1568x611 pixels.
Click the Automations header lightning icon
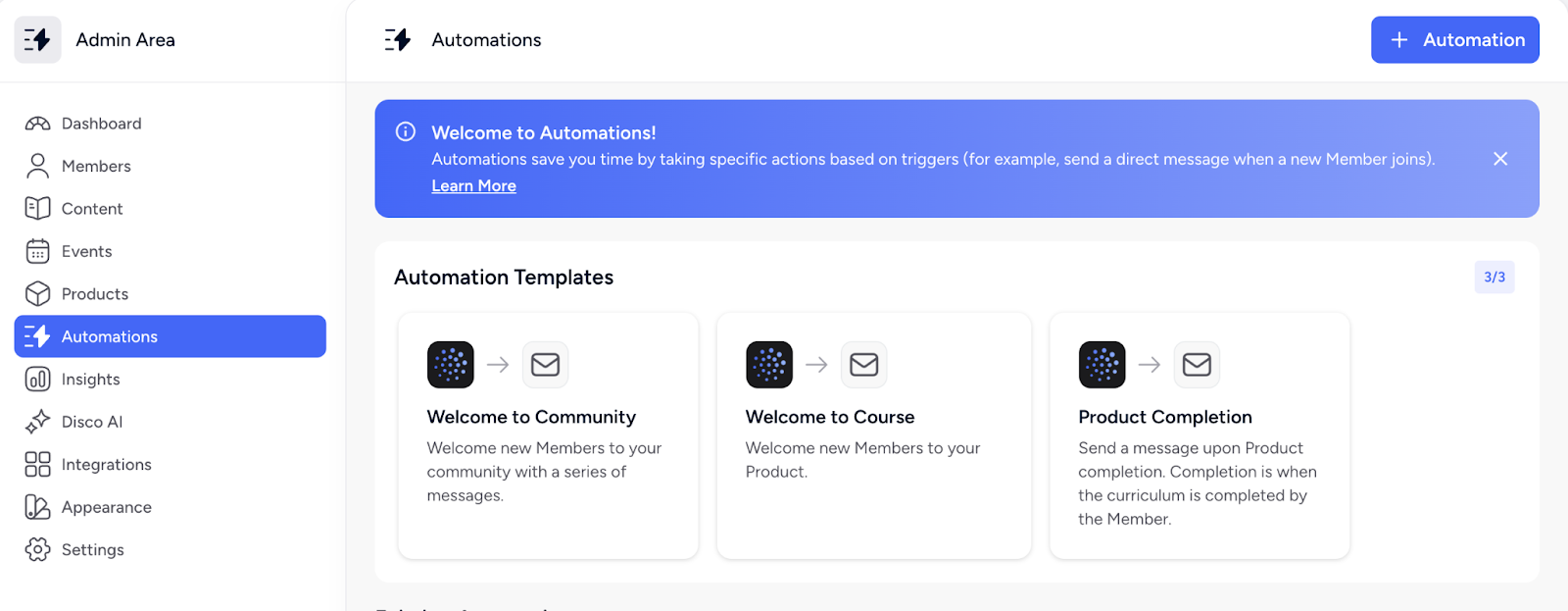398,40
